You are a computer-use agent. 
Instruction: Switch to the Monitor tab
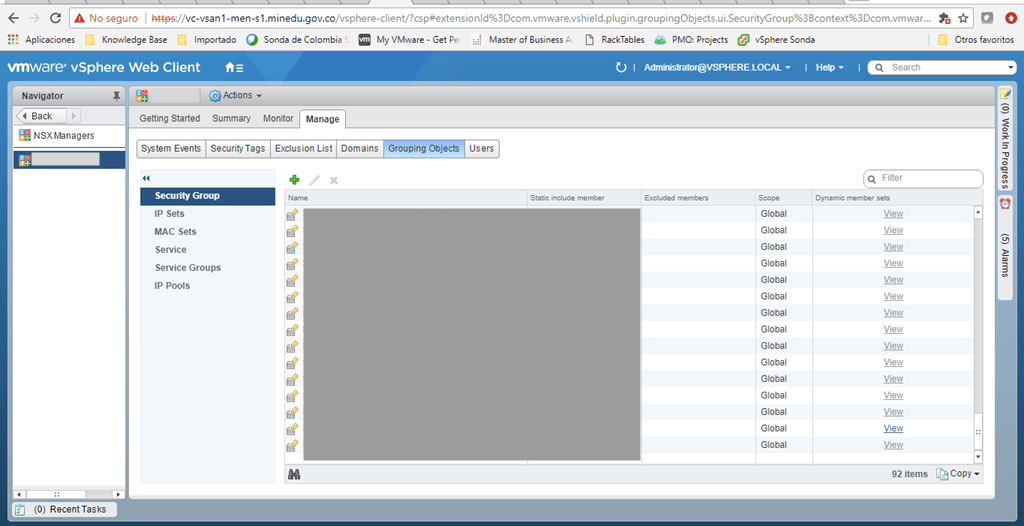tap(278, 118)
